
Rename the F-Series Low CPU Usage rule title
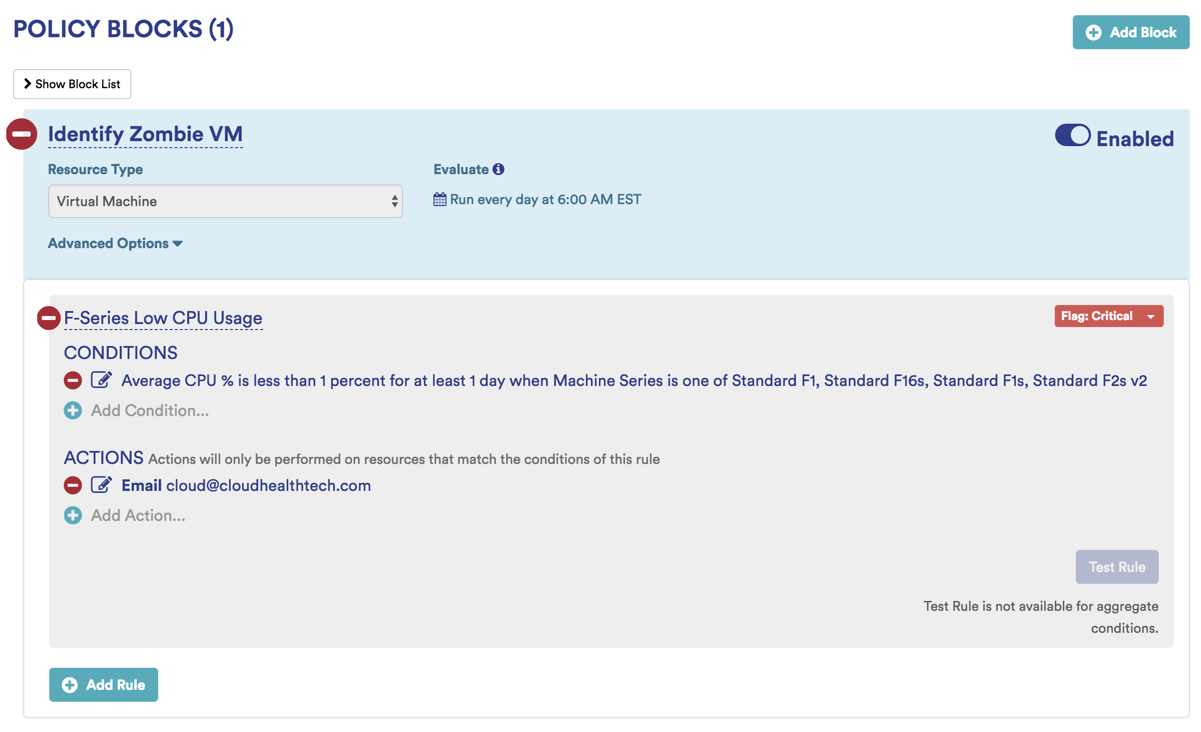pyautogui.click(x=163, y=318)
